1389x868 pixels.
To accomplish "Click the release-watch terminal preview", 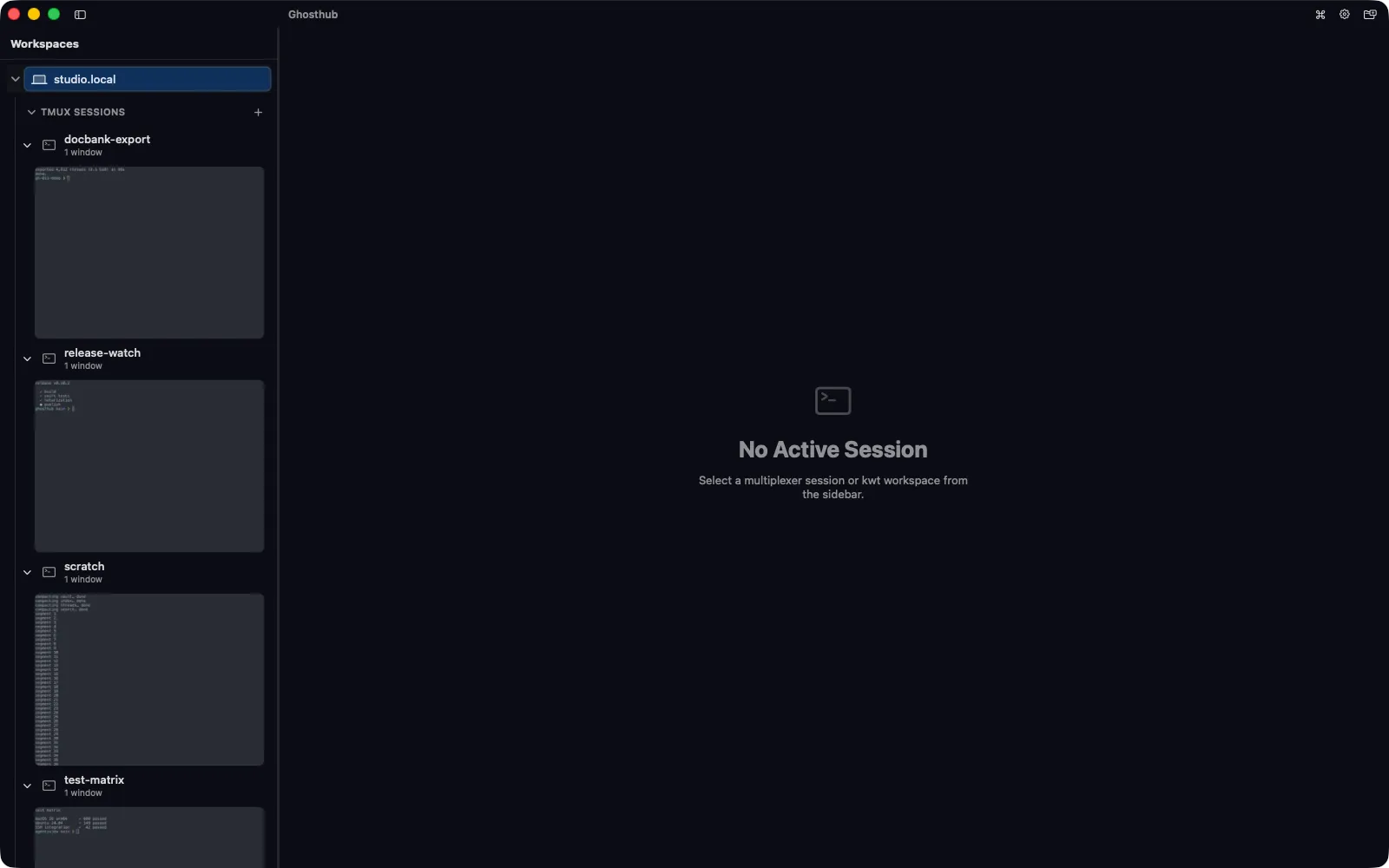I will (149, 466).
